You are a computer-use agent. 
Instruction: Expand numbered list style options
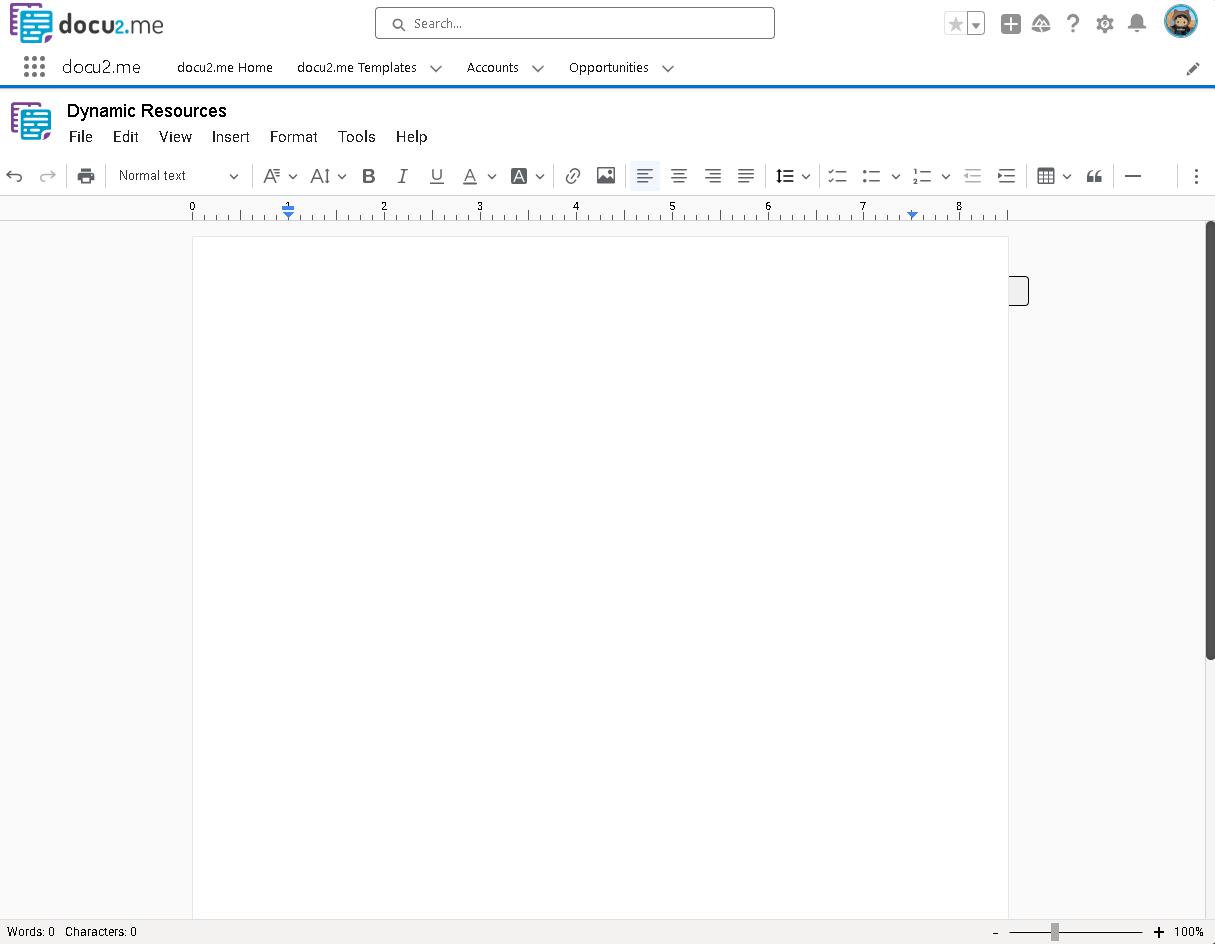946,177
